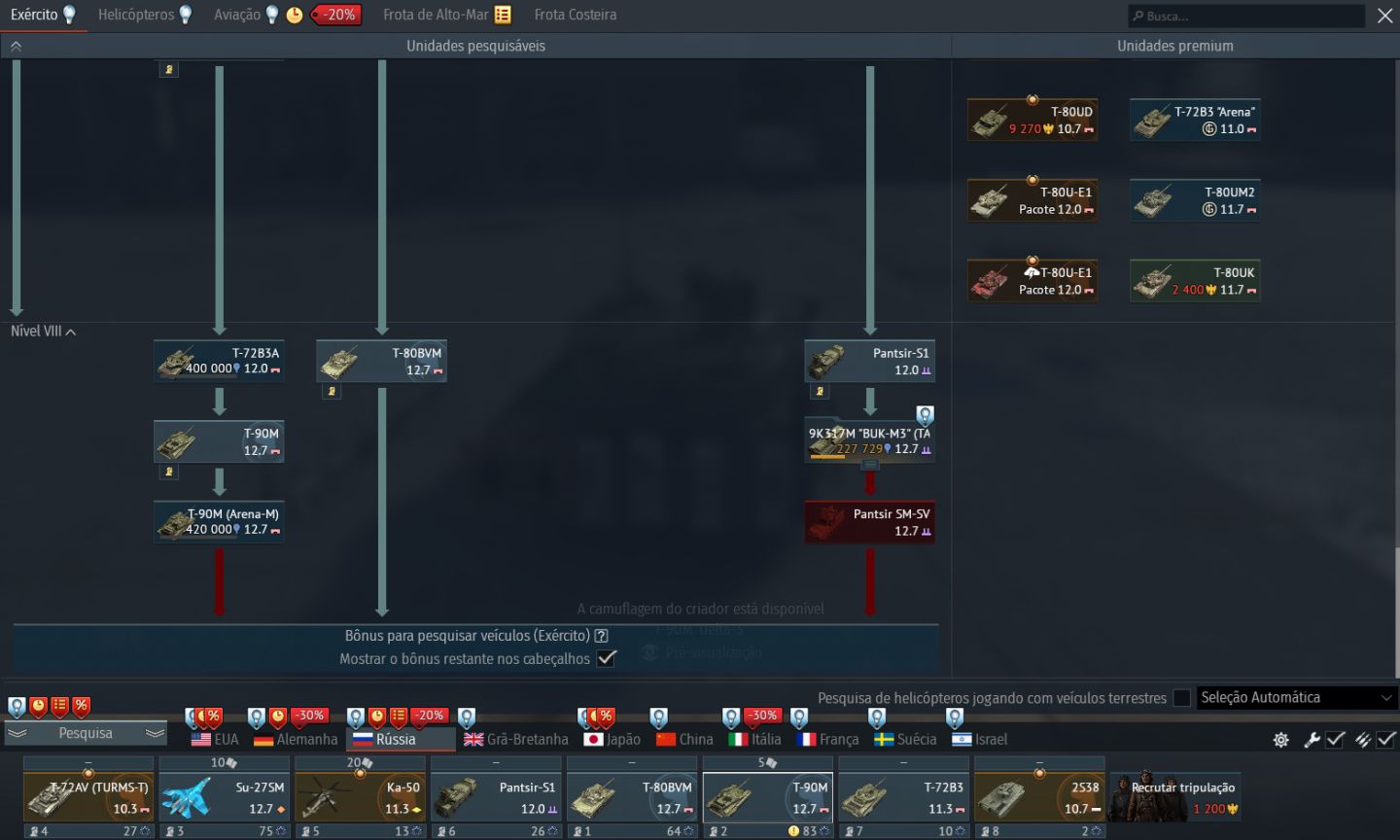Select the EUA nation
Viewport: 1400px width, 840px height.
pos(215,739)
